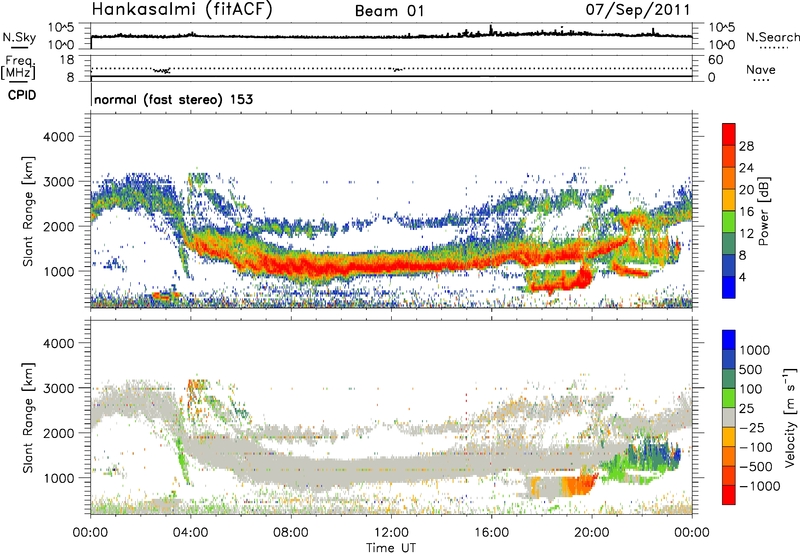
Task: Click the "Freq. [MHz]" axis label
Action: pyautogui.click(x=18, y=67)
